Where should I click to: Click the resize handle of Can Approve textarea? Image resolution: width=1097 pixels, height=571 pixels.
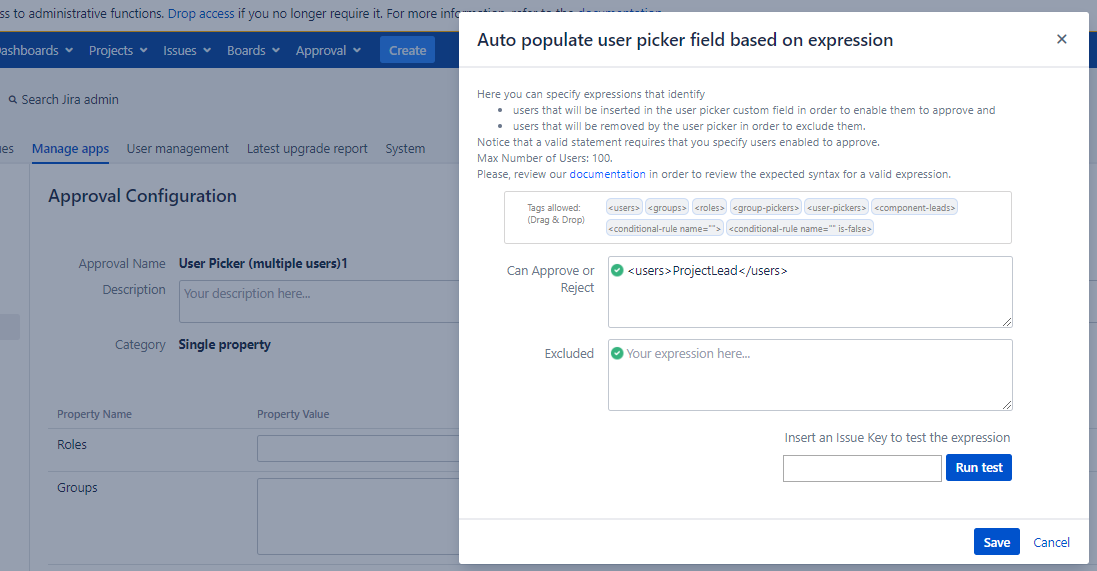[1006, 321]
